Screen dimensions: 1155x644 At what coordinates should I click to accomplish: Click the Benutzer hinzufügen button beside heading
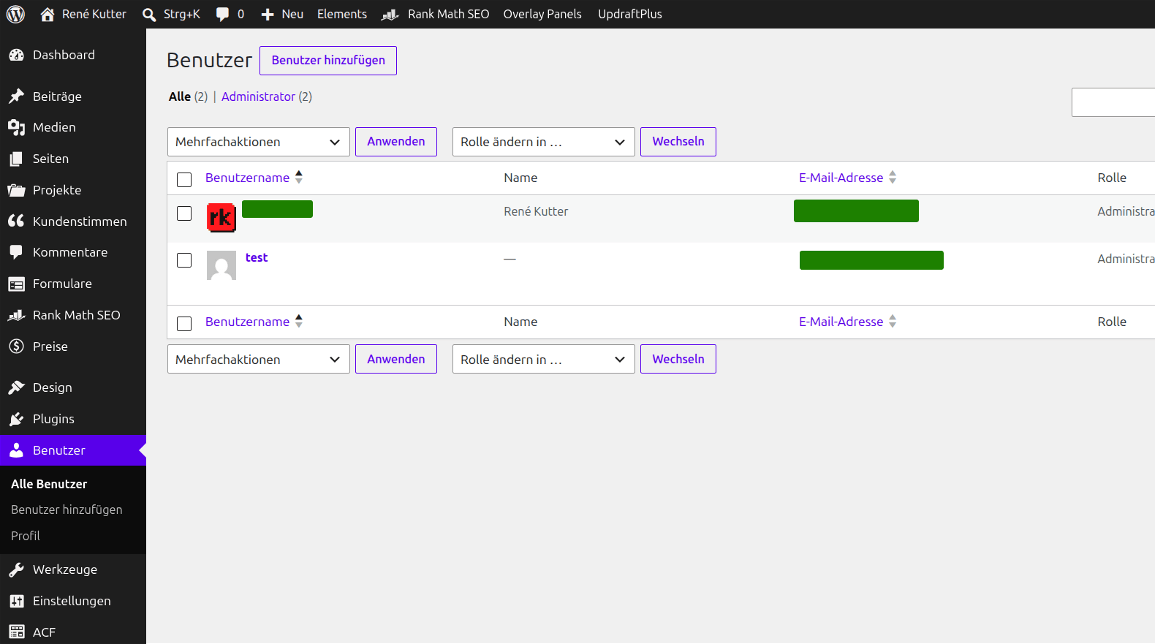[328, 60]
